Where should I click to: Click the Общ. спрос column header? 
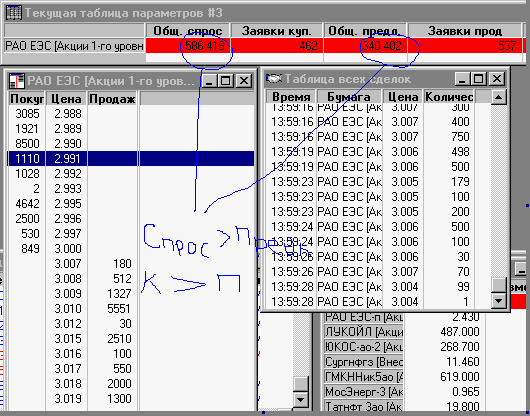point(188,31)
